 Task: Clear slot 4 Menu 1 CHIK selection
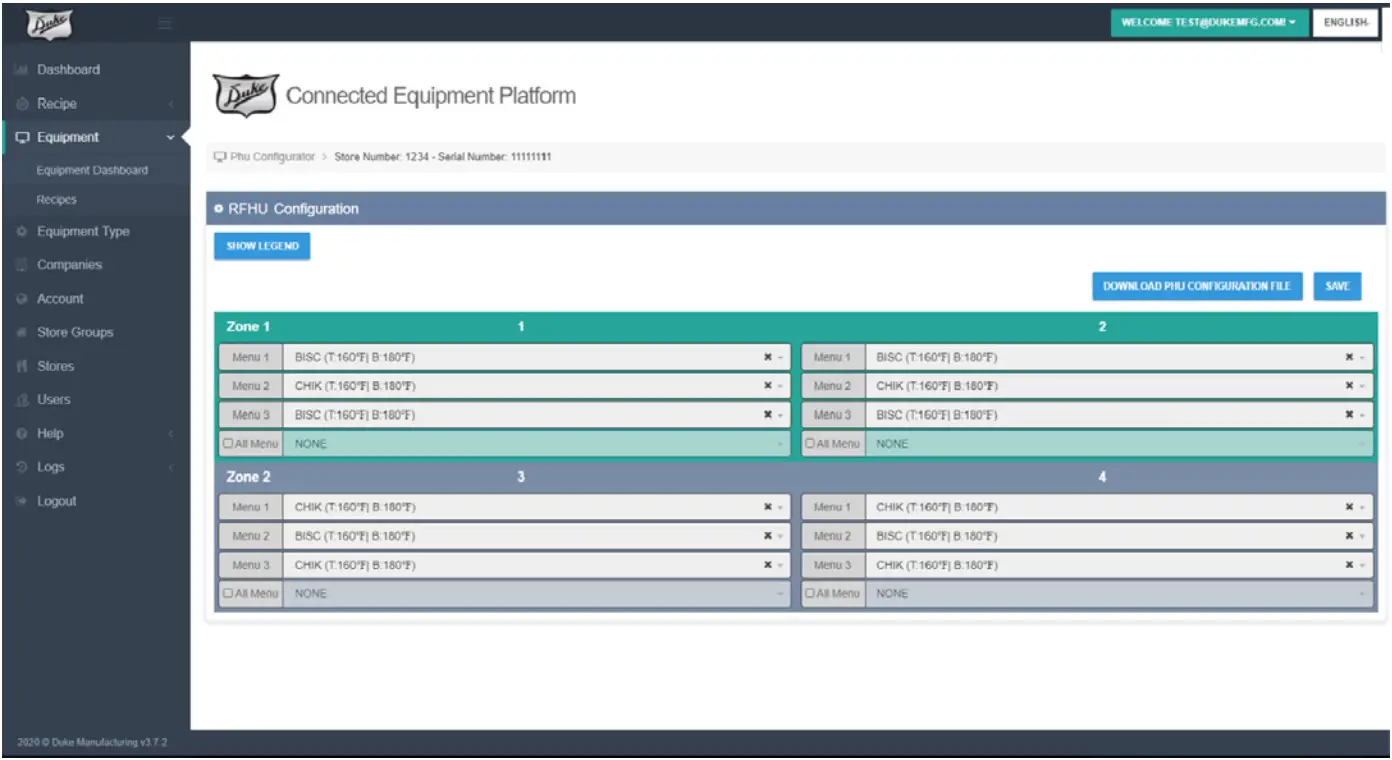point(1349,507)
